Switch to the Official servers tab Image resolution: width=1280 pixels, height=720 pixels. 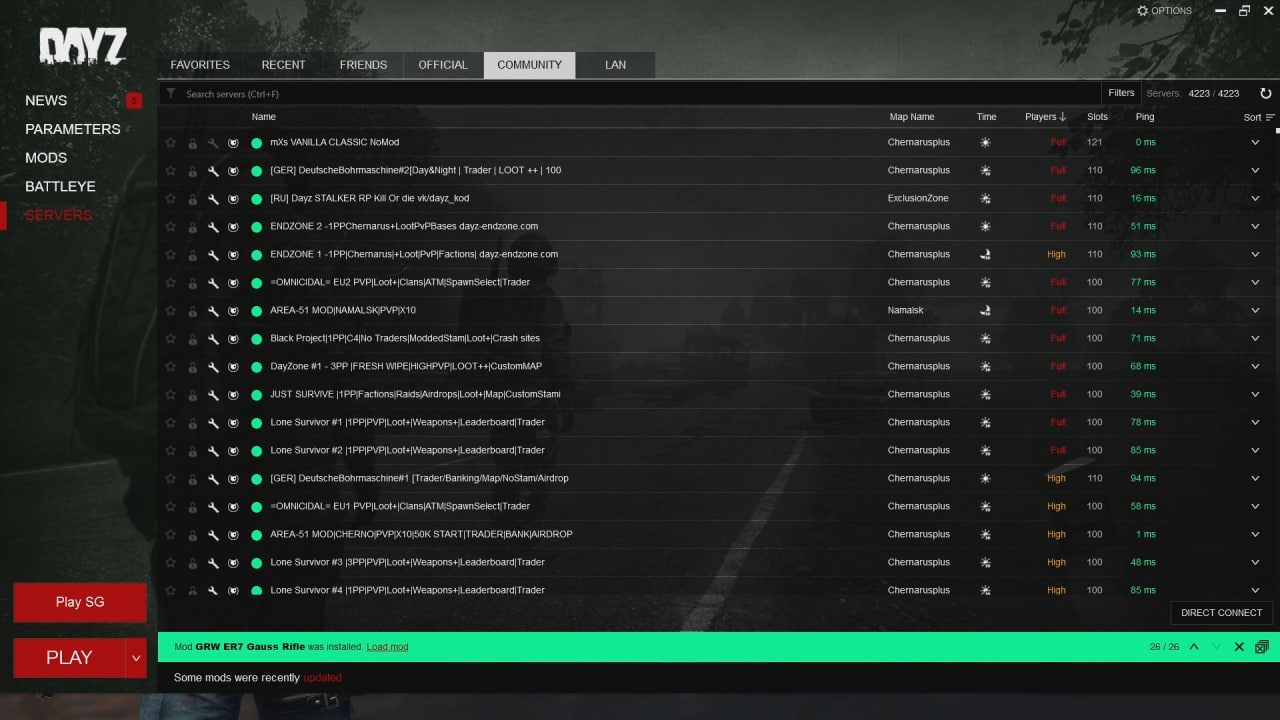point(443,65)
